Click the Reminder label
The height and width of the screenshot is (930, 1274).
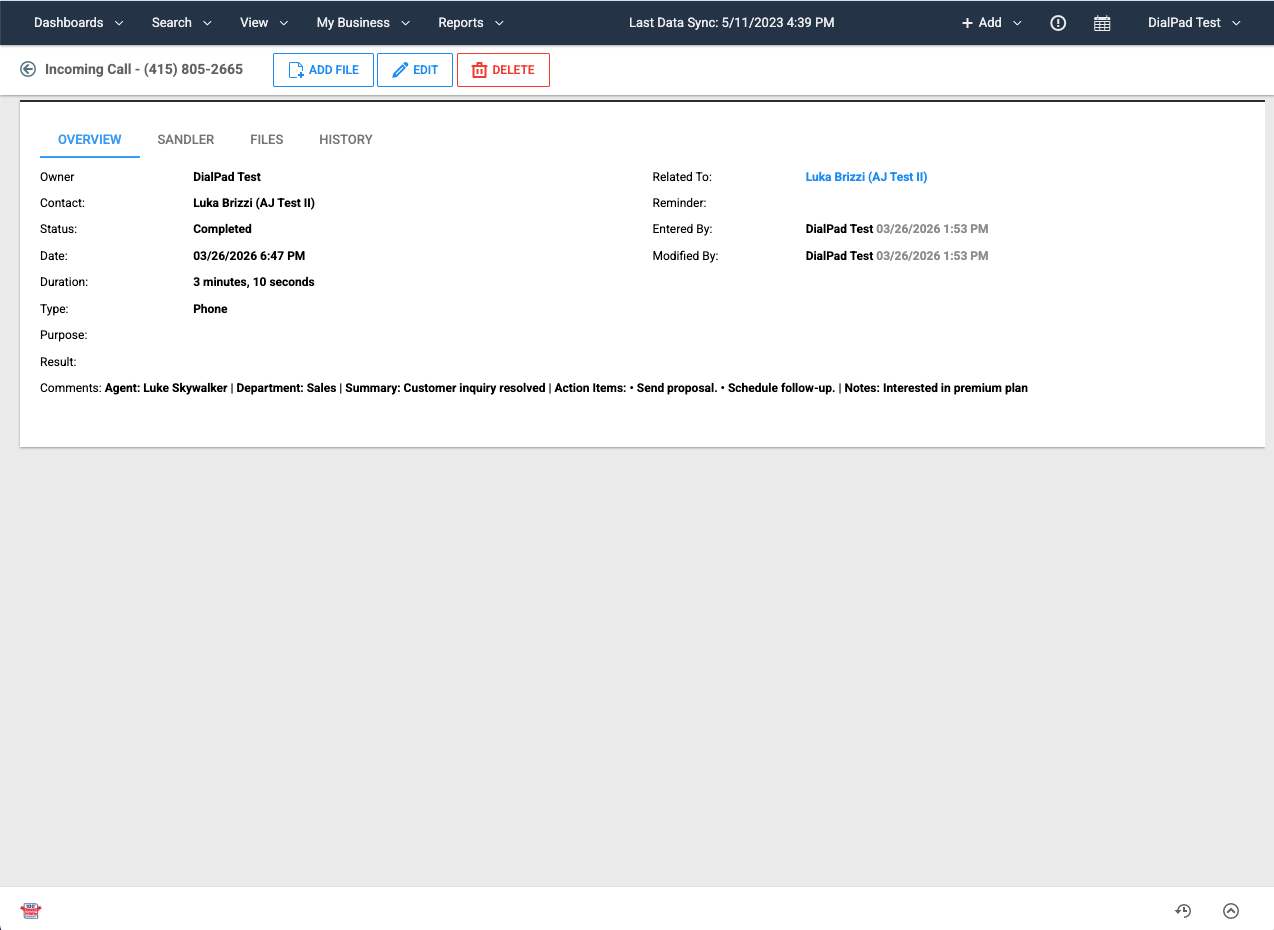pyautogui.click(x=680, y=203)
